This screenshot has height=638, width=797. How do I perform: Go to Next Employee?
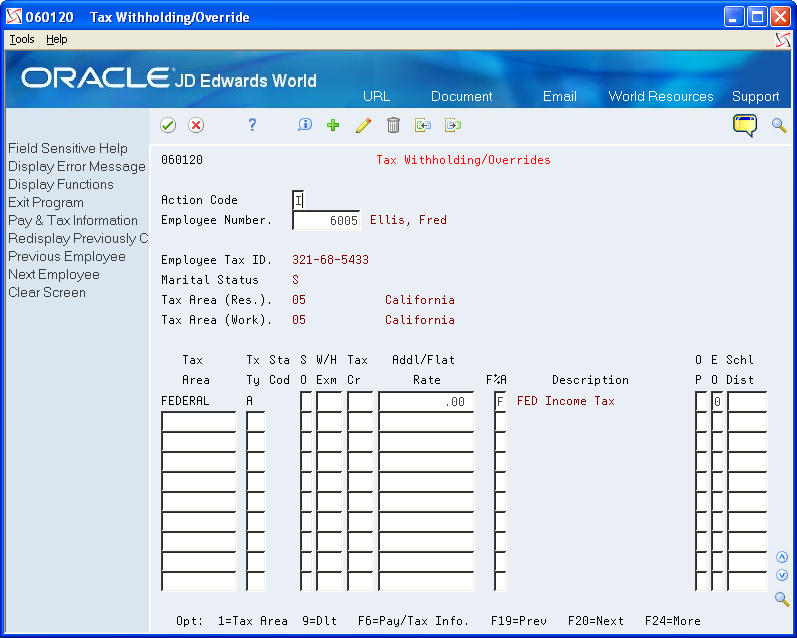(x=53, y=275)
